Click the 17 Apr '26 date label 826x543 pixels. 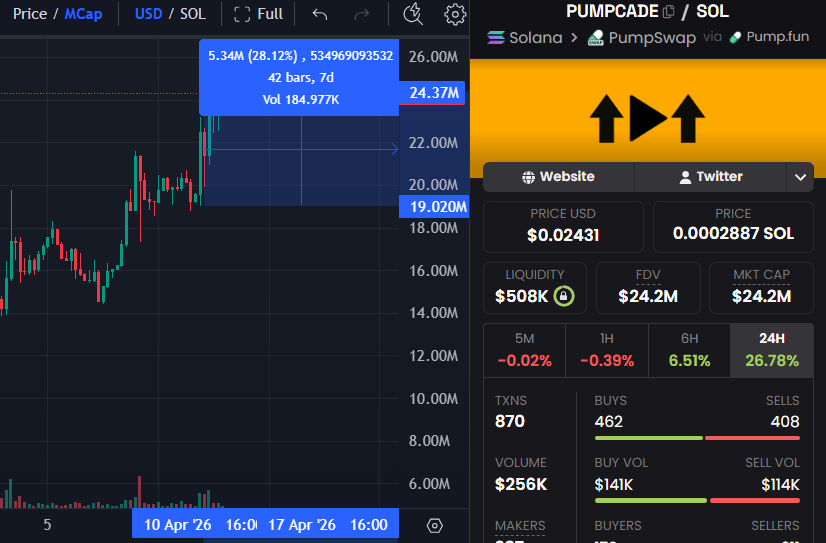[302, 525]
